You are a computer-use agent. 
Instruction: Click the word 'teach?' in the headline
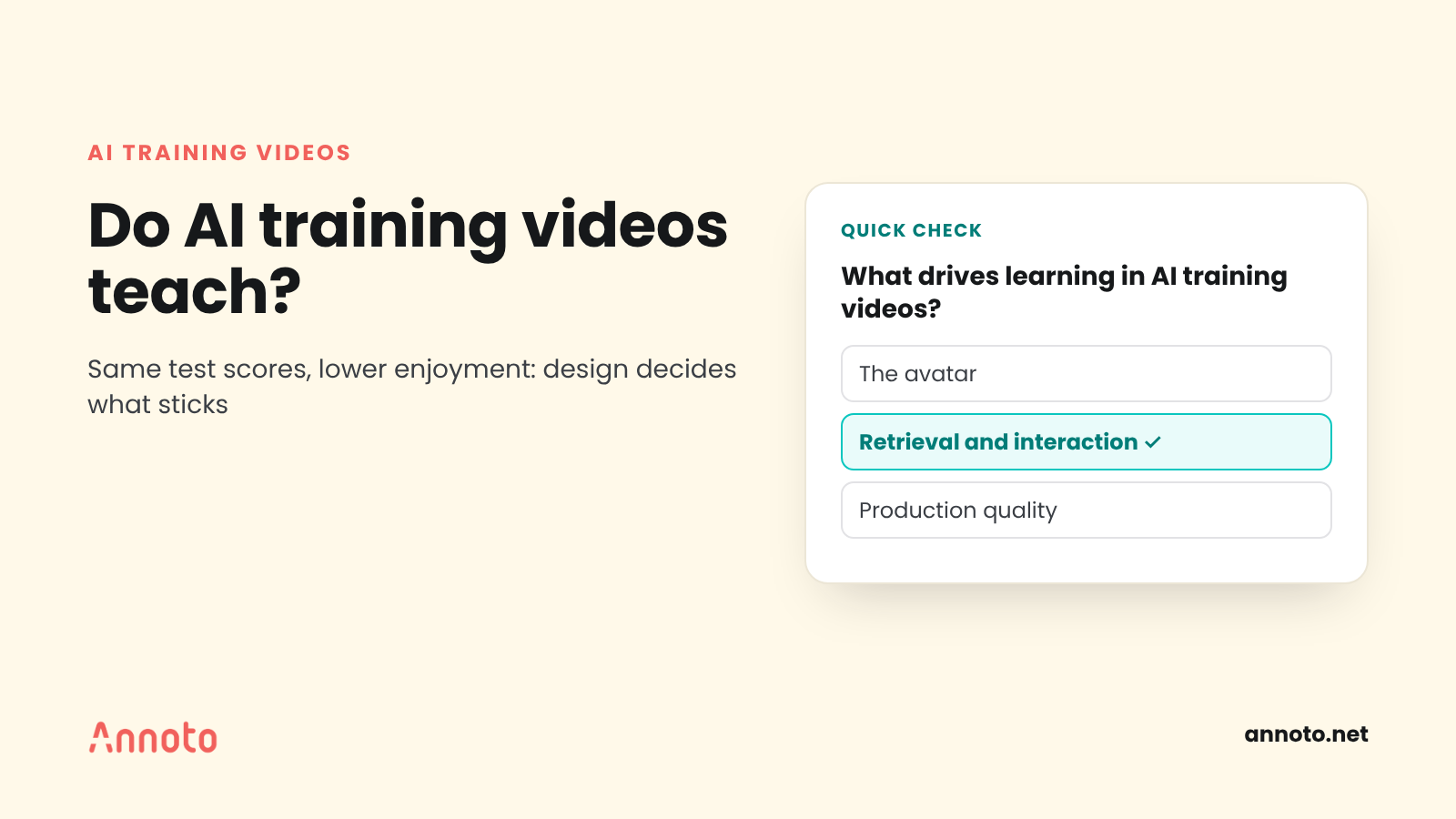tap(195, 291)
